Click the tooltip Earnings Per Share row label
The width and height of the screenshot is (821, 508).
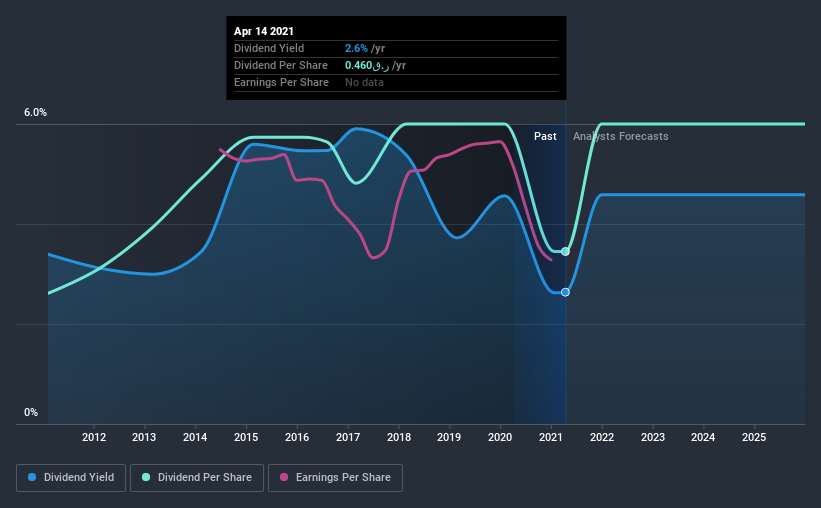pyautogui.click(x=281, y=82)
